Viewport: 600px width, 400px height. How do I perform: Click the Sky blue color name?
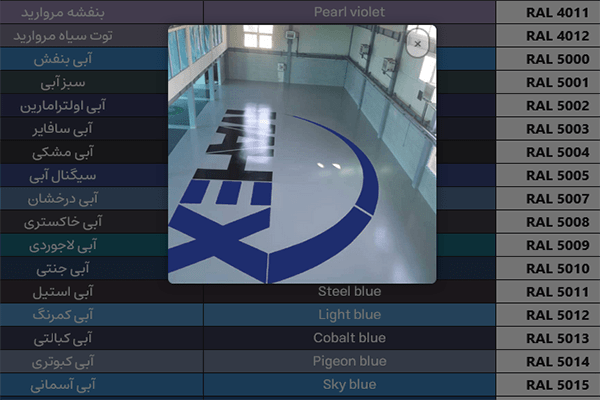tap(349, 384)
